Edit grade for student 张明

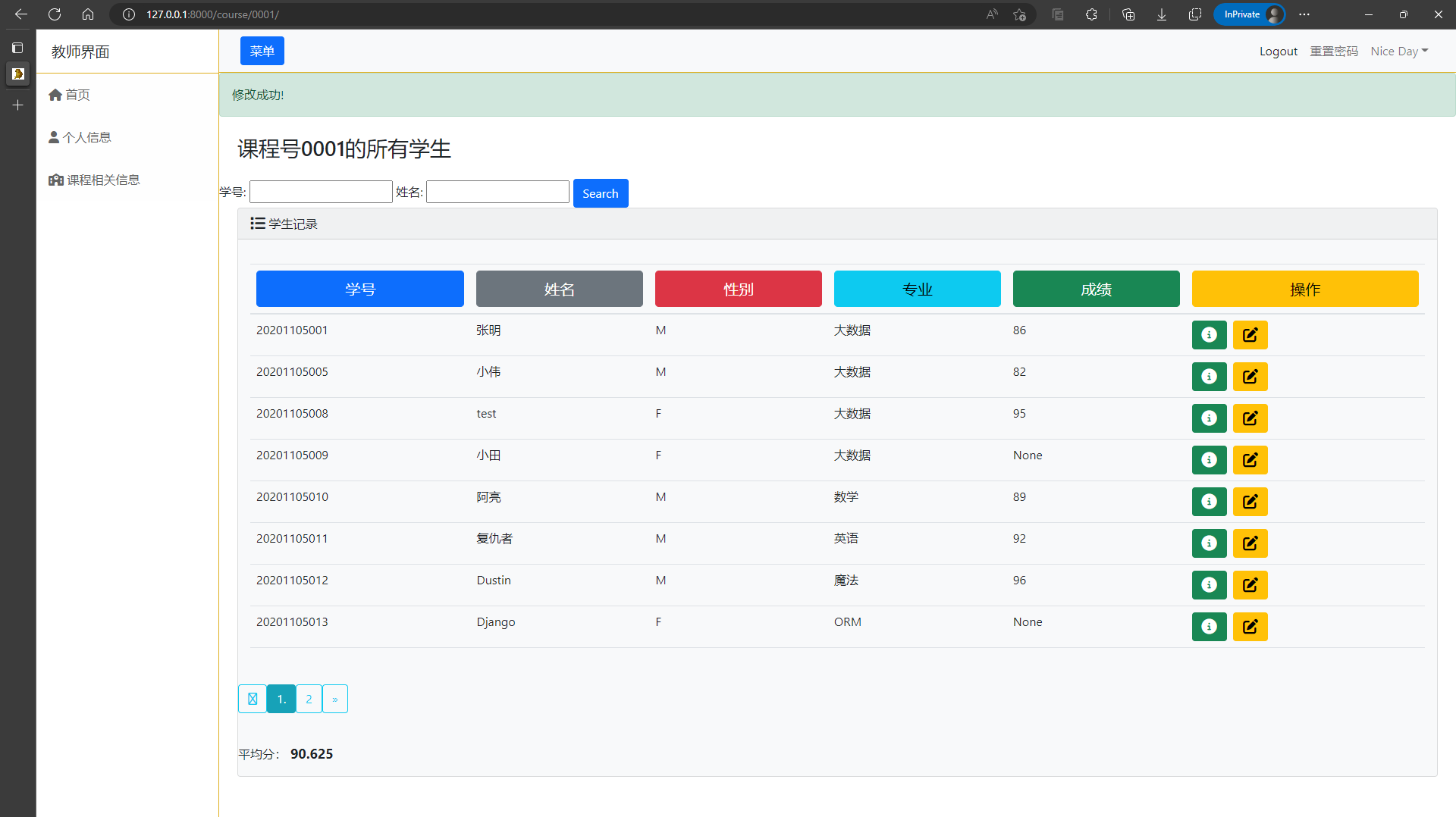pos(1250,335)
